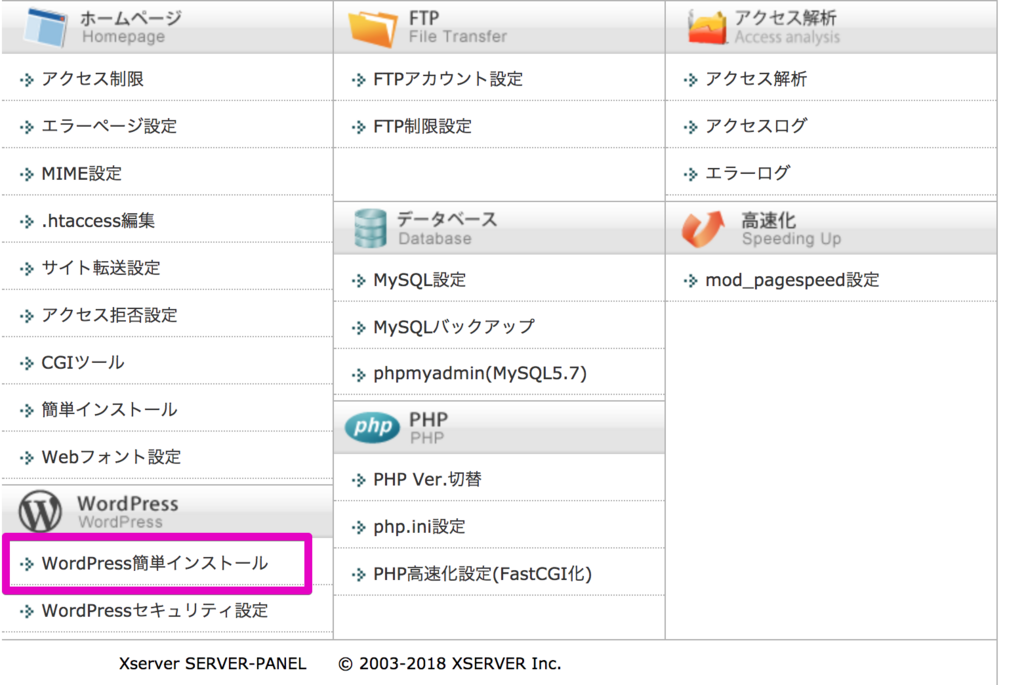The height and width of the screenshot is (685, 1024).
Task: Click the アクセス解析 Access analysis section heading
Action: click(x=787, y=27)
